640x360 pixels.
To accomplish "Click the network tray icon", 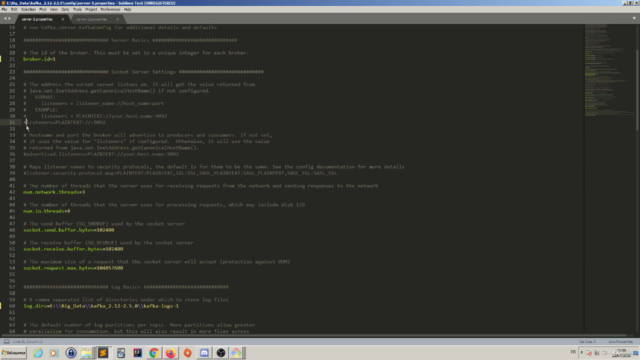I will pos(597,353).
